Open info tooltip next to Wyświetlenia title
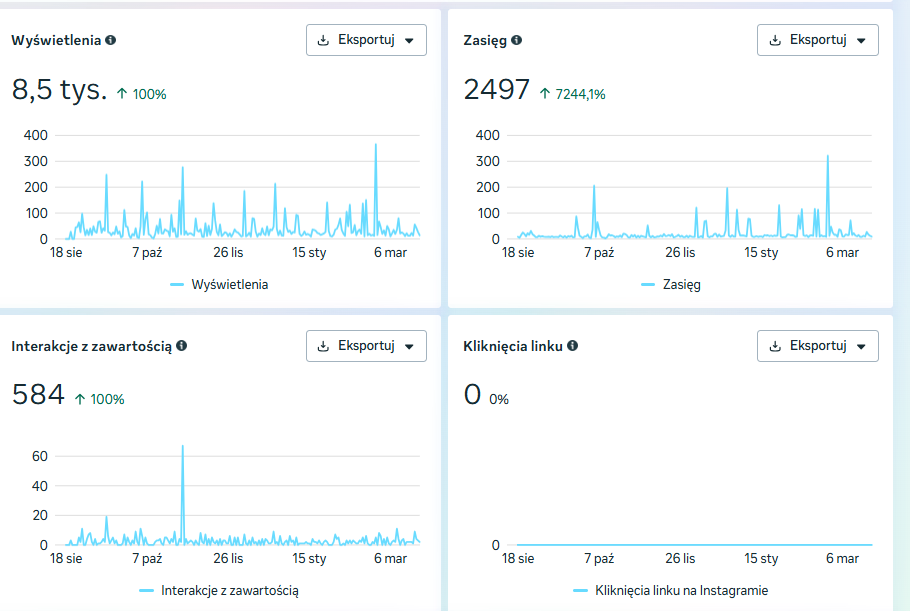Screen dimensions: 910x611 click(110, 40)
